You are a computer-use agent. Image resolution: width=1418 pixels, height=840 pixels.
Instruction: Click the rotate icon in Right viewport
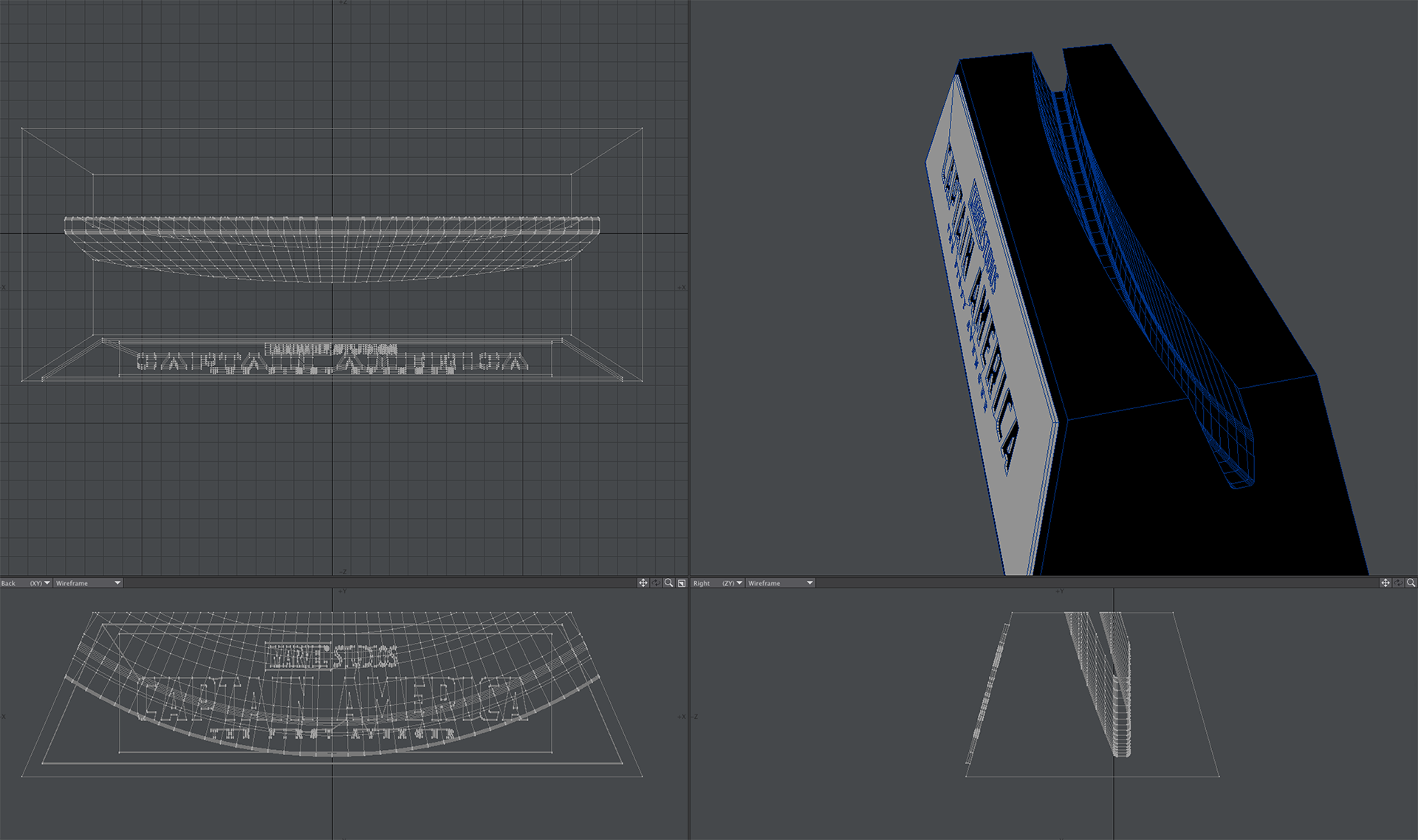pyautogui.click(x=1398, y=583)
